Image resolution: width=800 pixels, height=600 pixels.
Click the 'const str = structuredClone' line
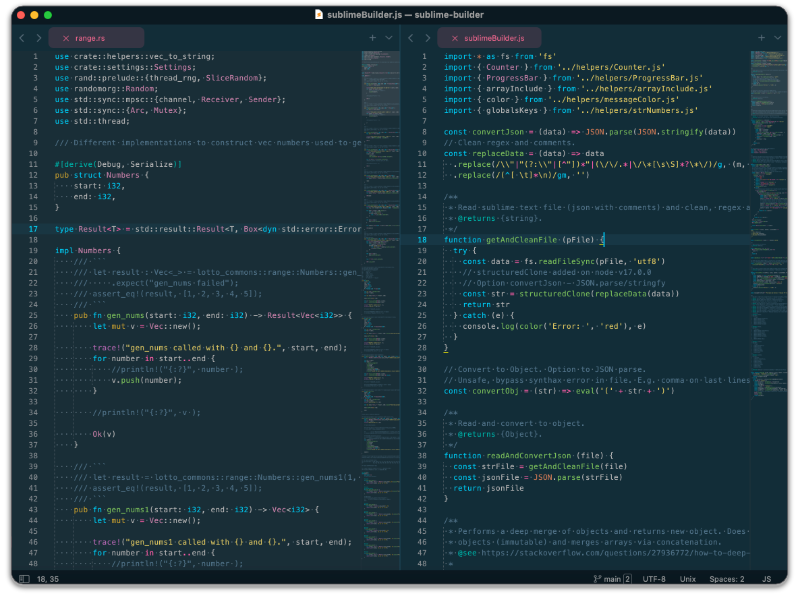pyautogui.click(x=570, y=294)
